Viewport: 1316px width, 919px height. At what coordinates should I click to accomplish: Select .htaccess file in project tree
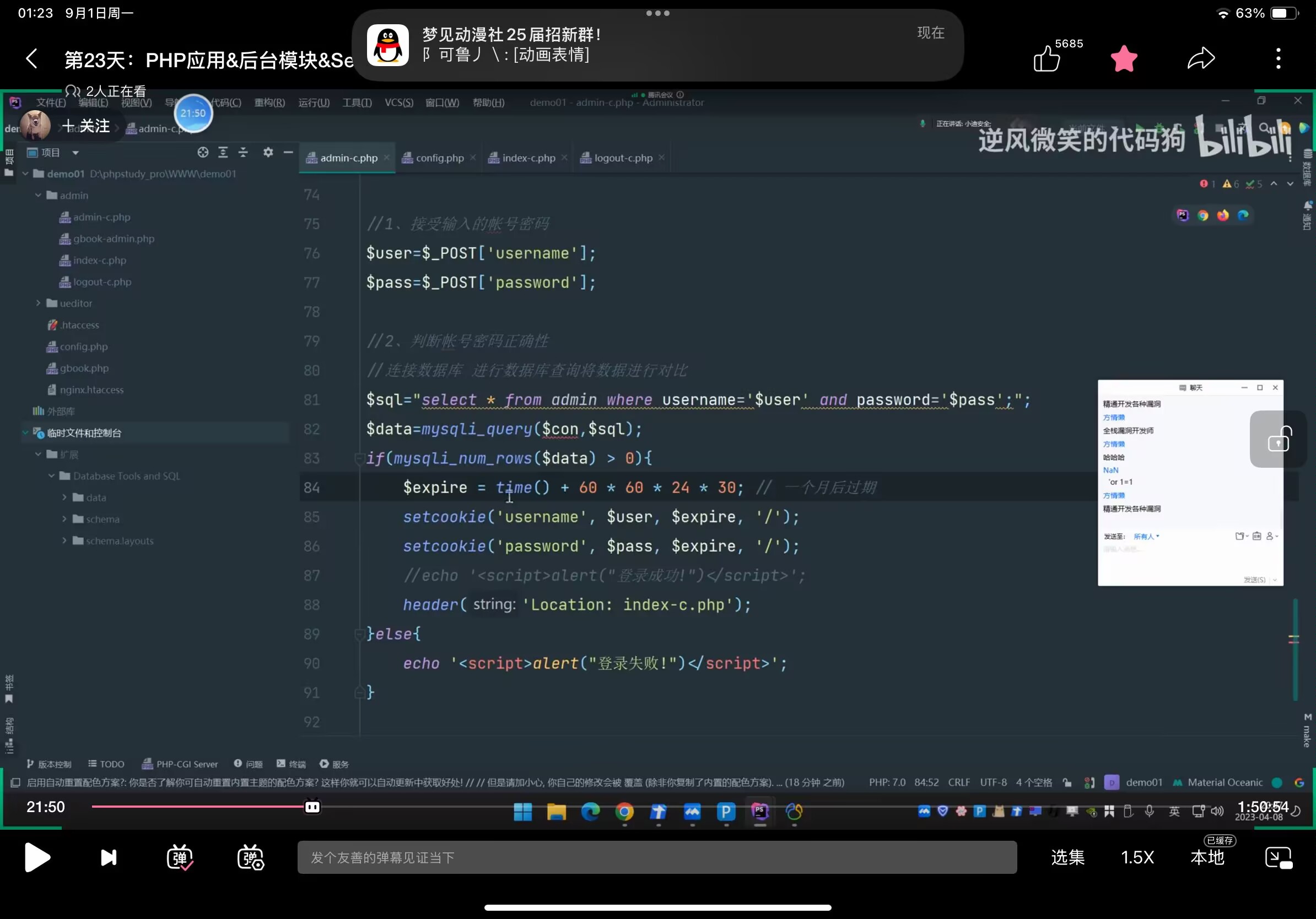point(73,325)
